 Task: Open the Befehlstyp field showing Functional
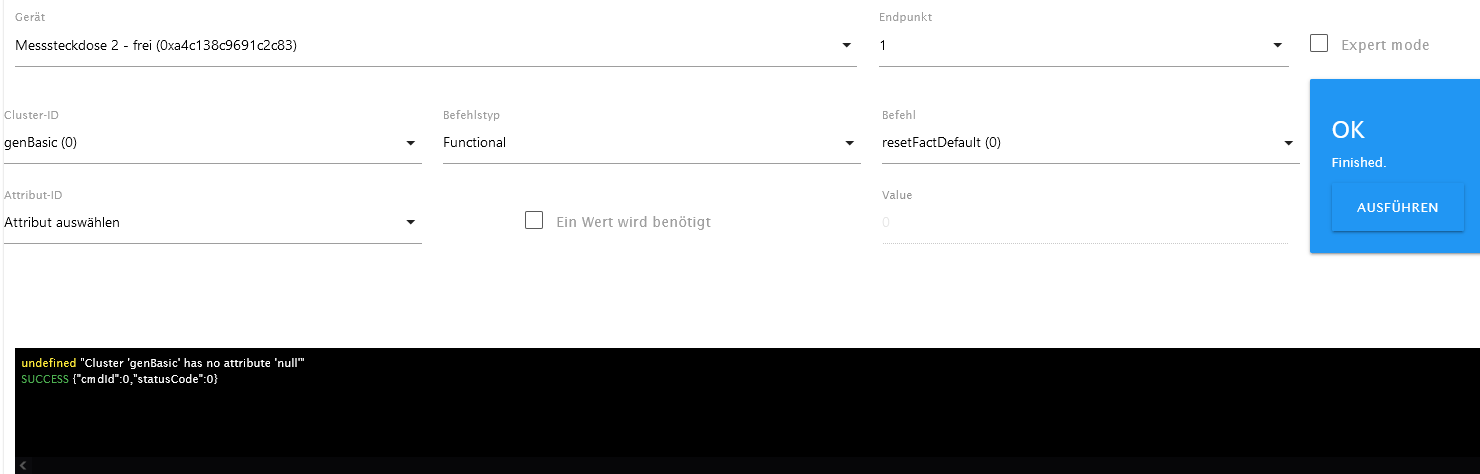coord(640,143)
